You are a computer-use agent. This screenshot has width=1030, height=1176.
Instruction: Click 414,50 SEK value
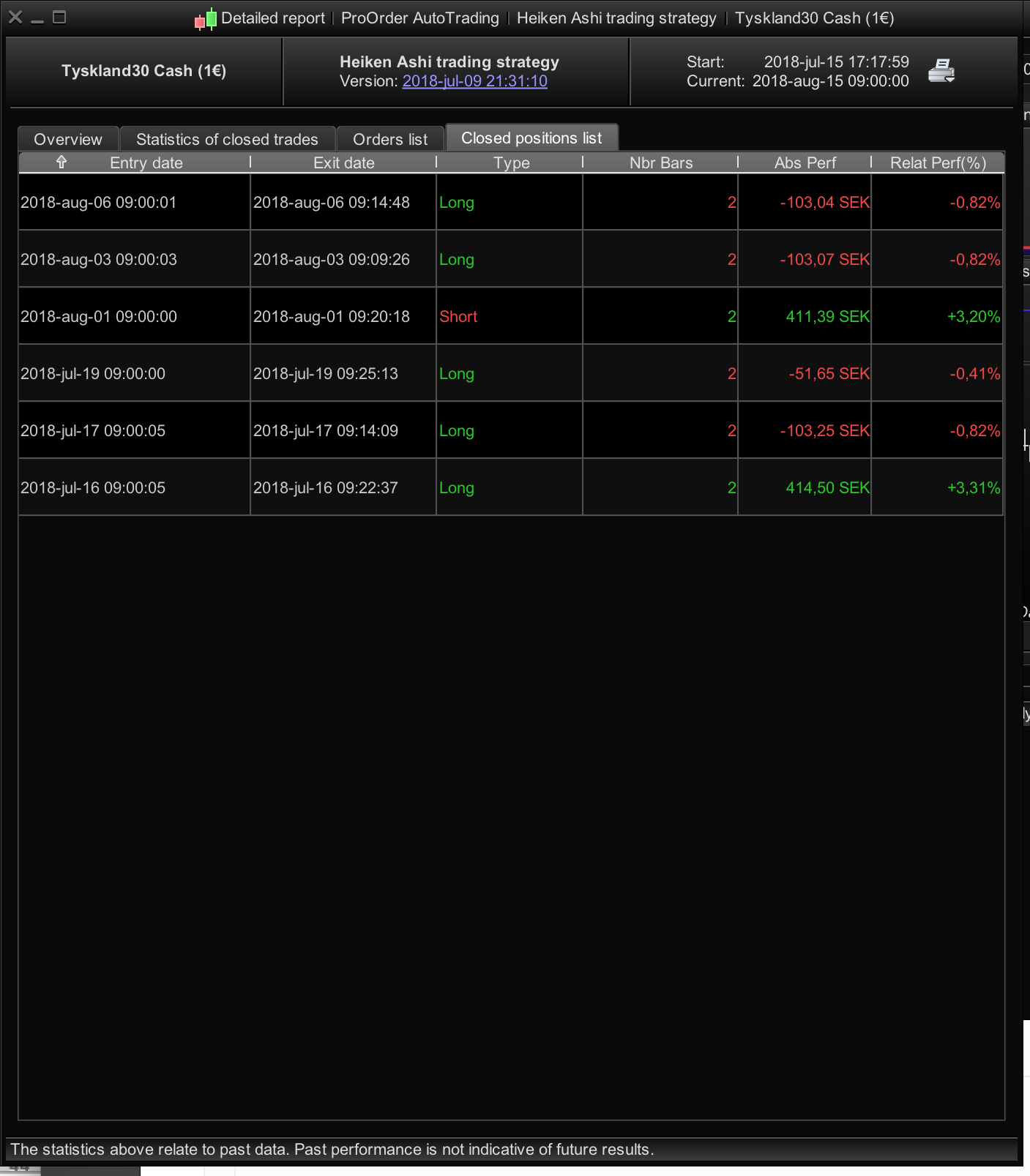[828, 488]
